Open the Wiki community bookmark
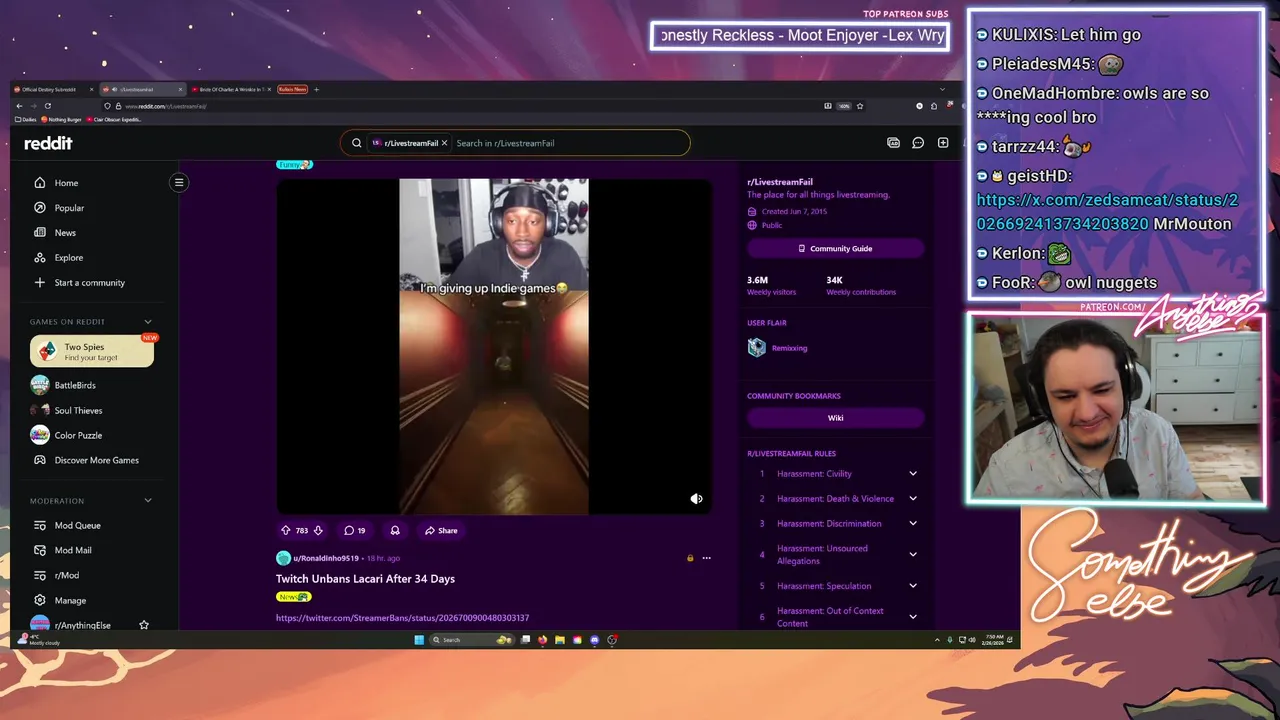Screen dimensions: 1280x720 pos(835,418)
